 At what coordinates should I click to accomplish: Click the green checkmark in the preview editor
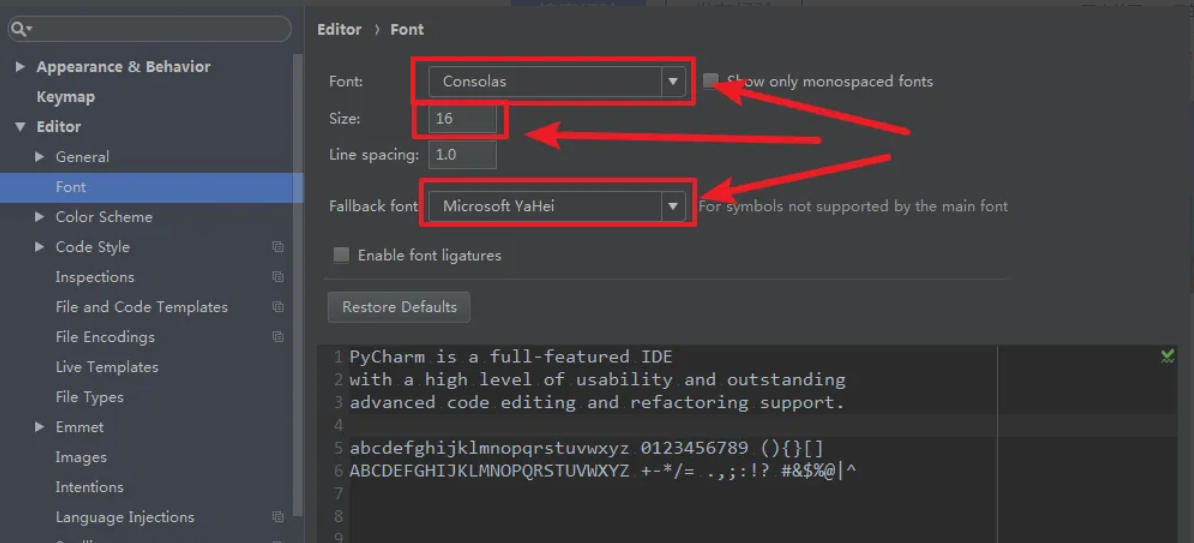coord(1167,356)
